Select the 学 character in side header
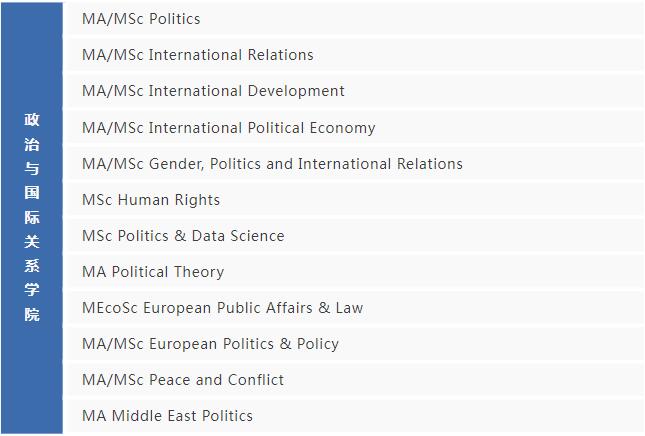Screen dimensions: 645x436 click(x=32, y=290)
